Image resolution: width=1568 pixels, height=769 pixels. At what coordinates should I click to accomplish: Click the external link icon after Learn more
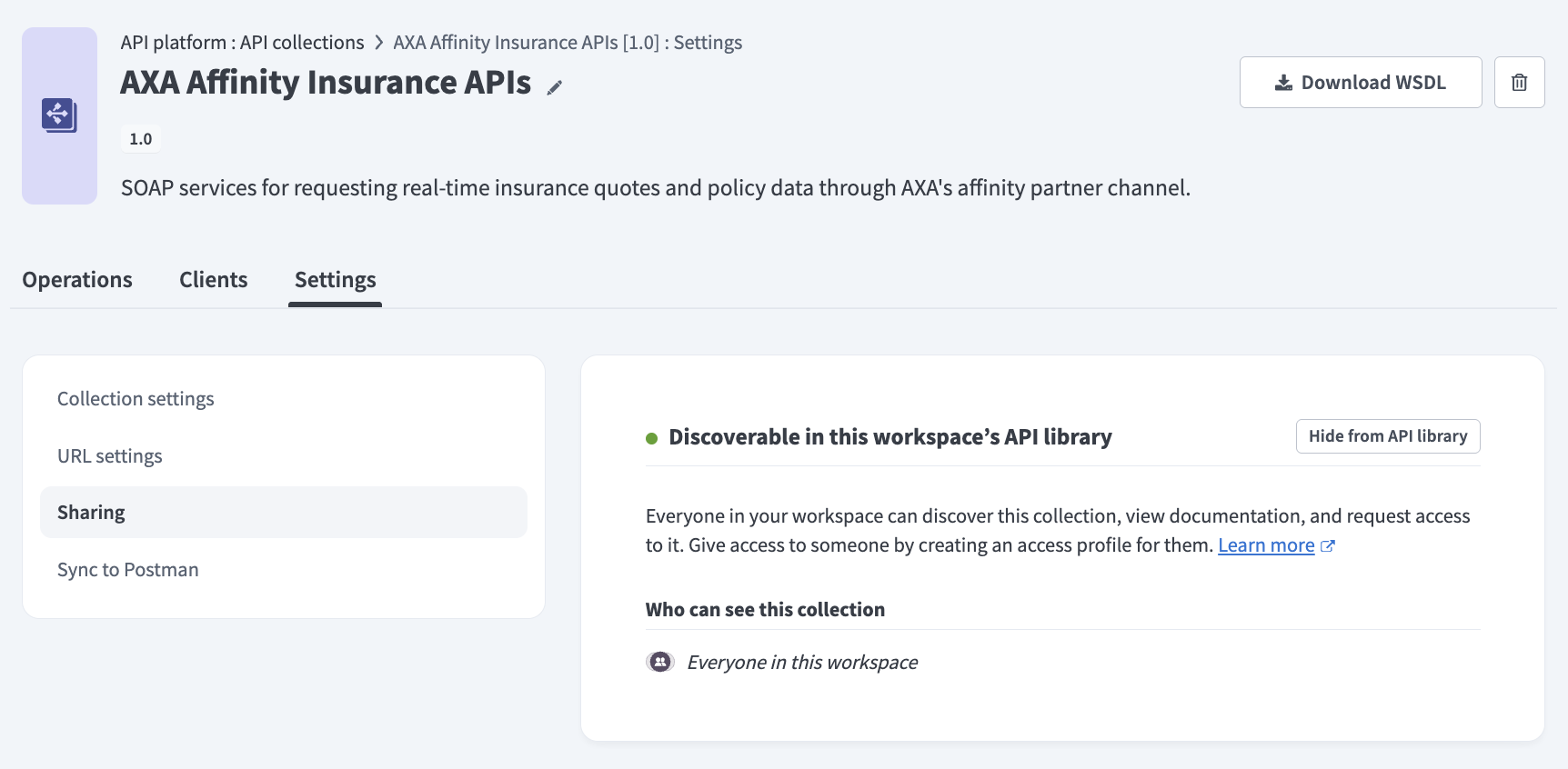1328,546
